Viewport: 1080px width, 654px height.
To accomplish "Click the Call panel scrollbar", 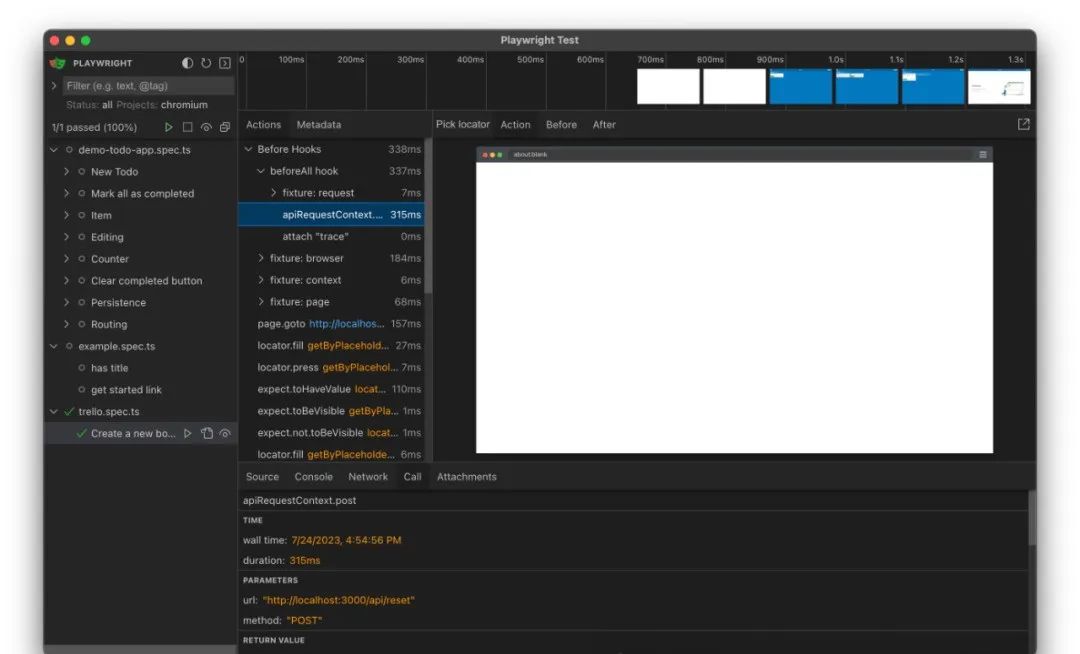I will click(x=1032, y=518).
